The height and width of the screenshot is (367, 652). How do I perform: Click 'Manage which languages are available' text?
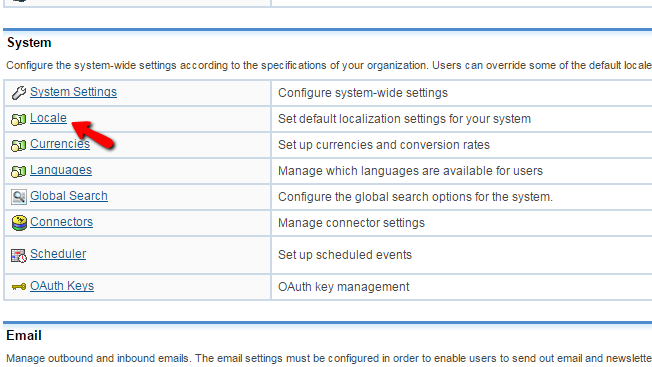click(x=410, y=171)
